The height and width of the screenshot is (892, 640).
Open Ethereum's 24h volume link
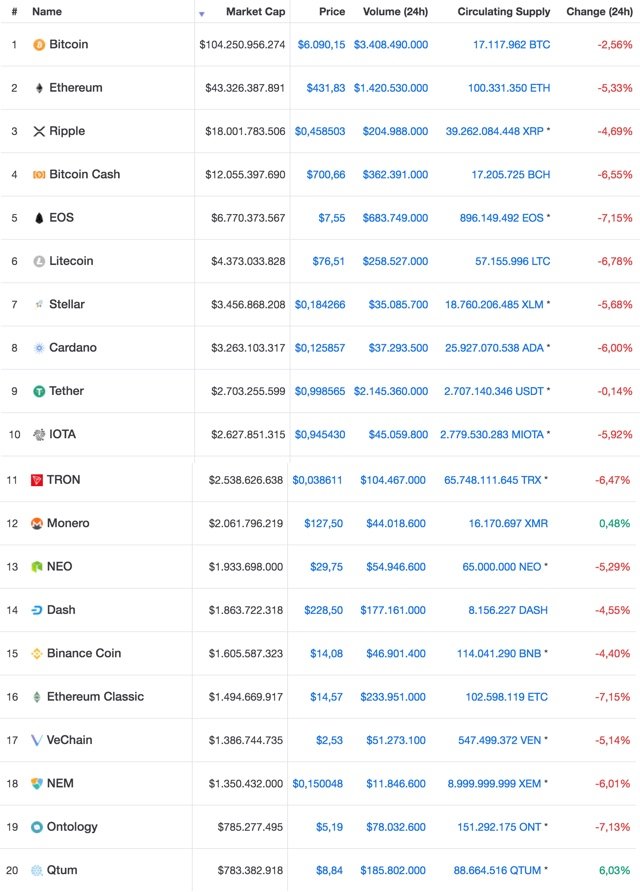(x=391, y=88)
